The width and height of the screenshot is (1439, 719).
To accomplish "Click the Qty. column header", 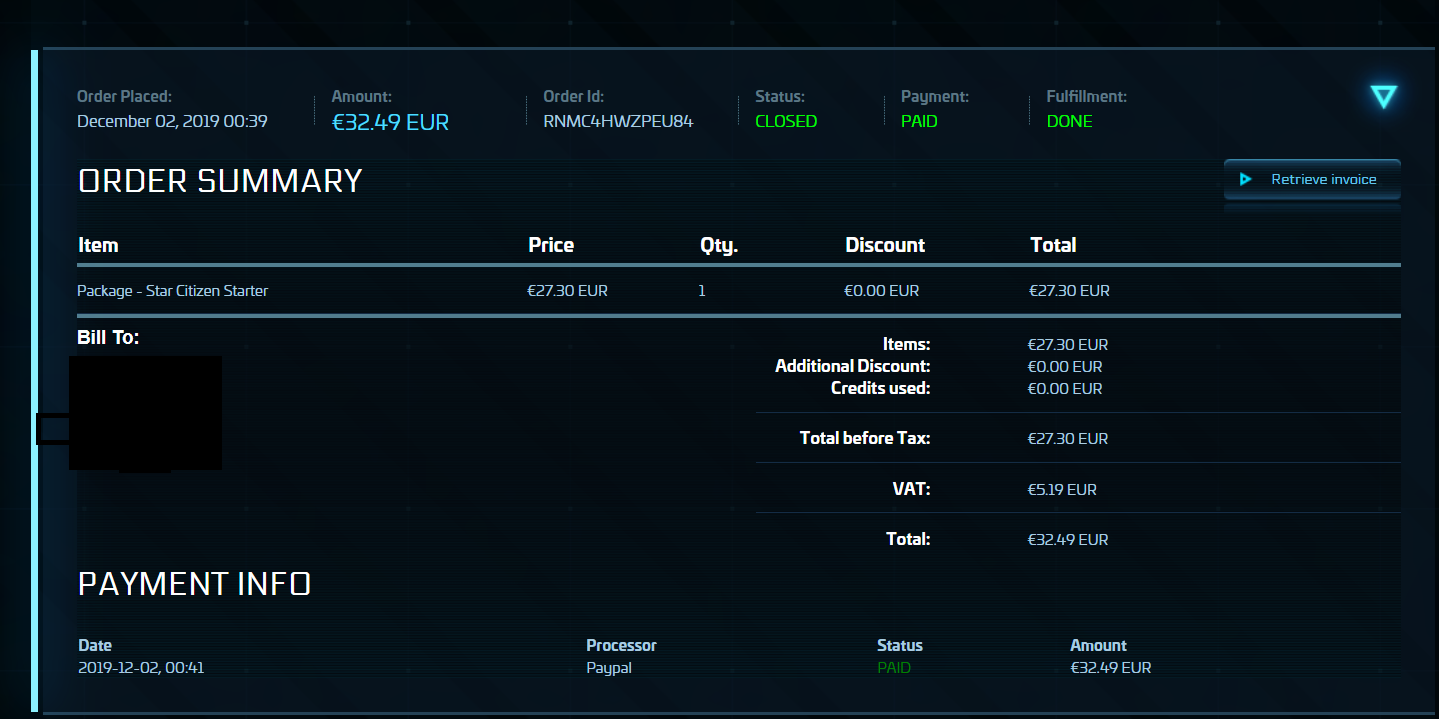I will pos(719,245).
